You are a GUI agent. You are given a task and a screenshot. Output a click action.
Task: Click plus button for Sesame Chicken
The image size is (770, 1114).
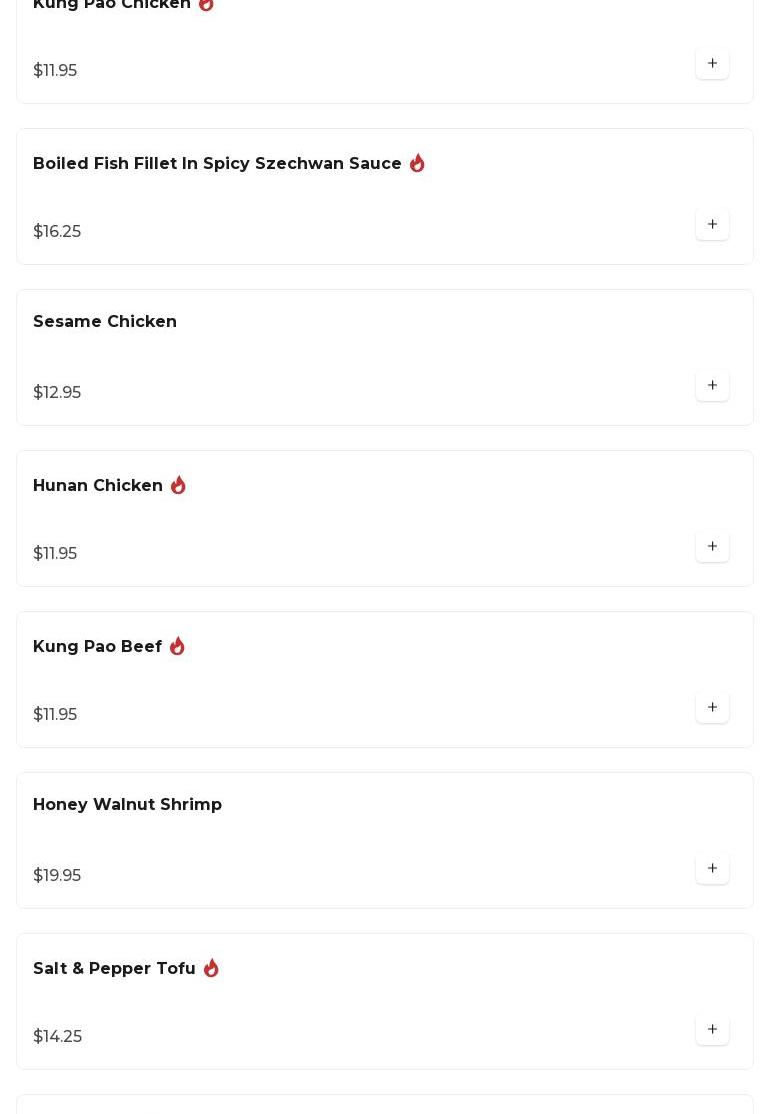coord(712,386)
